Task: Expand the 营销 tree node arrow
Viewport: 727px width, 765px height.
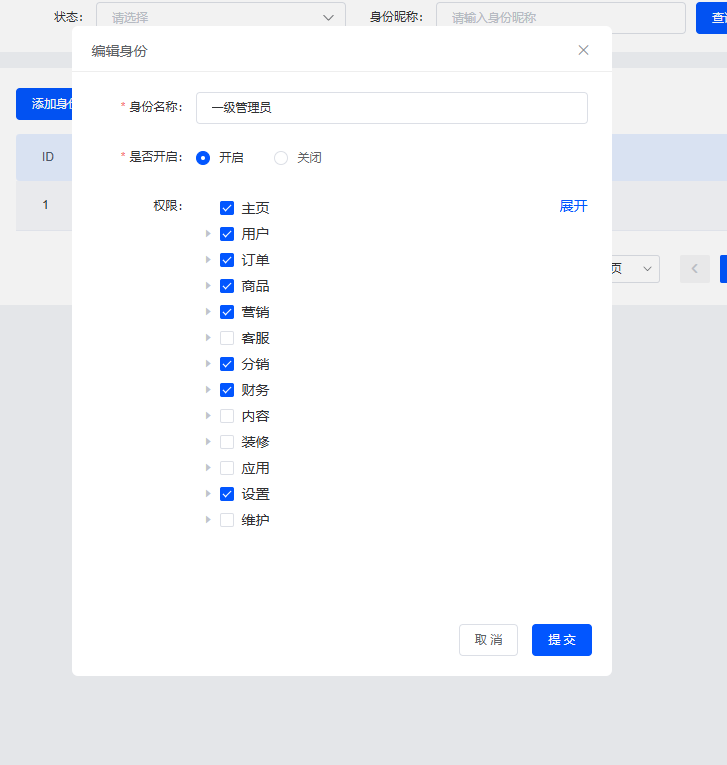Action: click(208, 312)
